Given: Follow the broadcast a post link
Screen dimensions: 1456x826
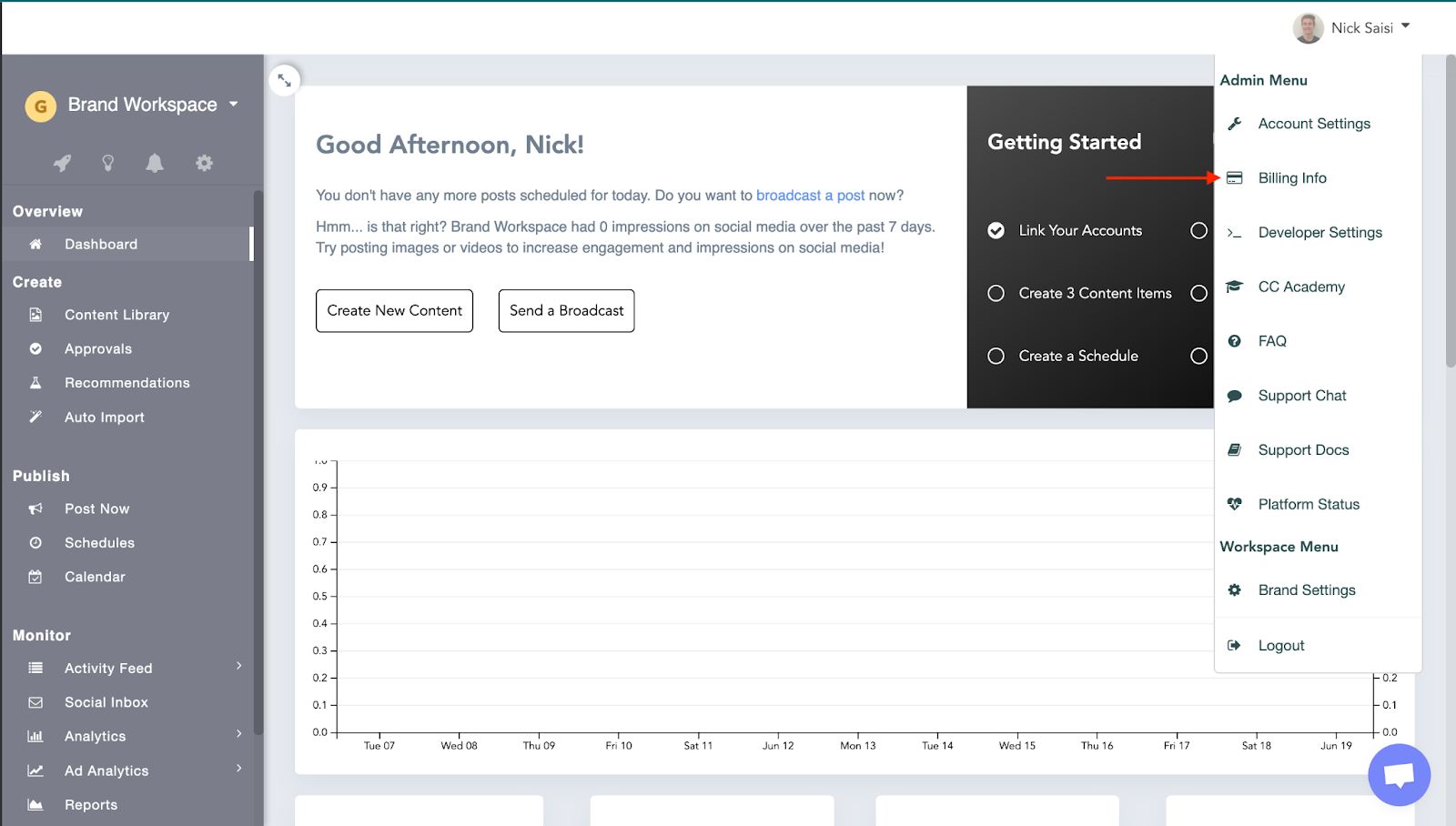Looking at the screenshot, I should click(810, 196).
